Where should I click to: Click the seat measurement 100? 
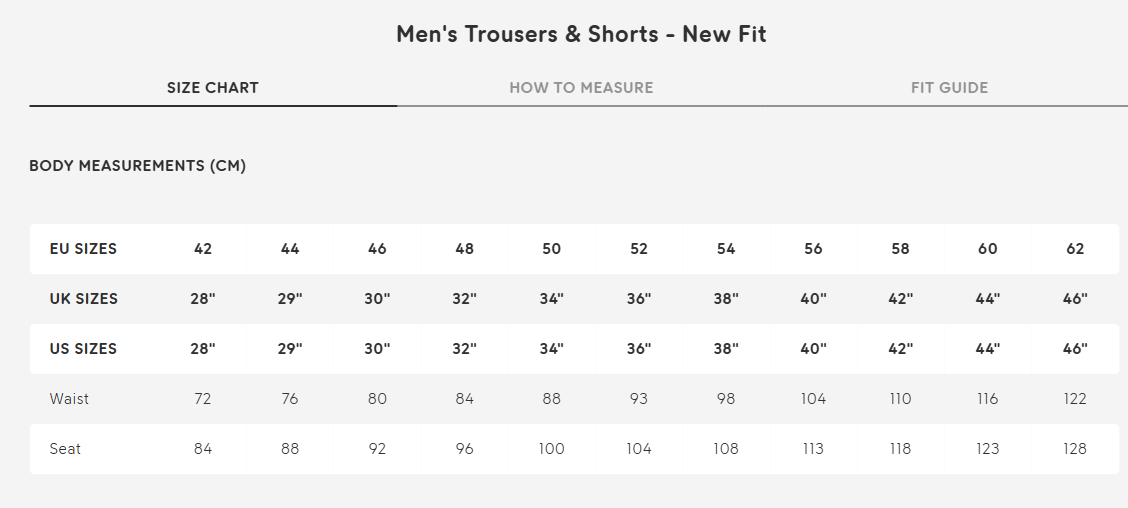tap(552, 449)
